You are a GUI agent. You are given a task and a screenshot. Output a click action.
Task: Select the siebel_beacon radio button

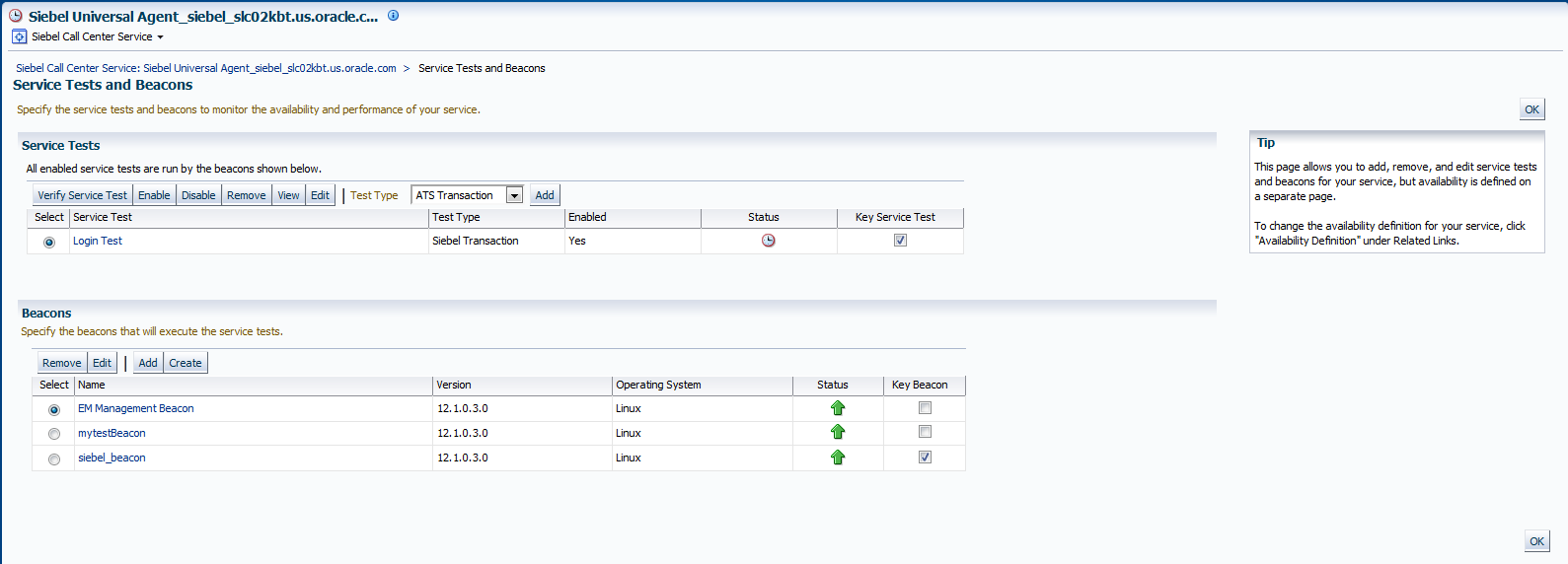coord(54,458)
